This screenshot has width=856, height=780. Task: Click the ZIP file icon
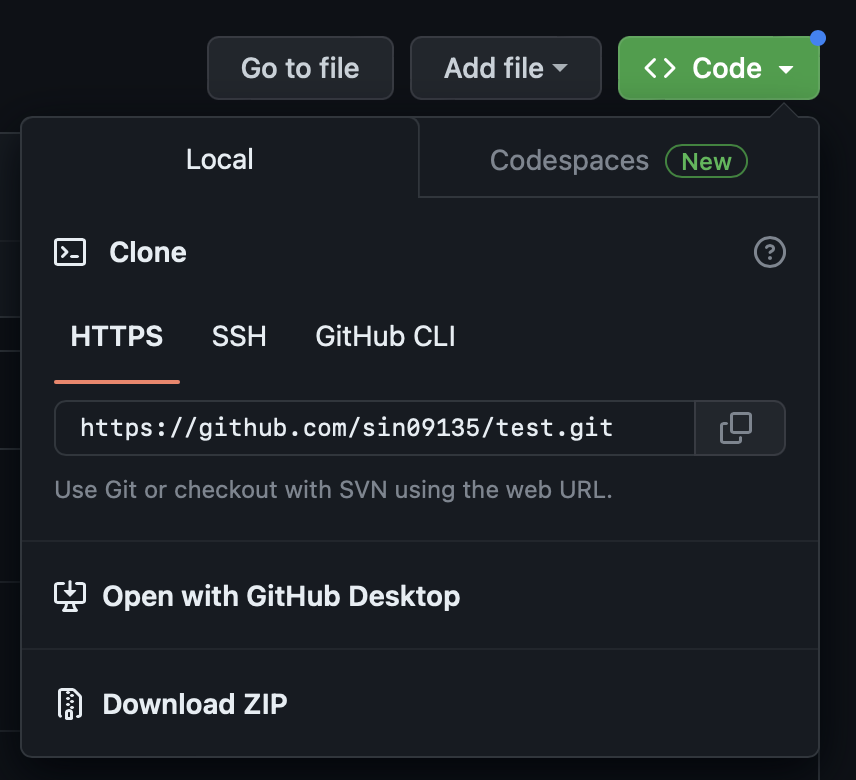pyautogui.click(x=70, y=704)
